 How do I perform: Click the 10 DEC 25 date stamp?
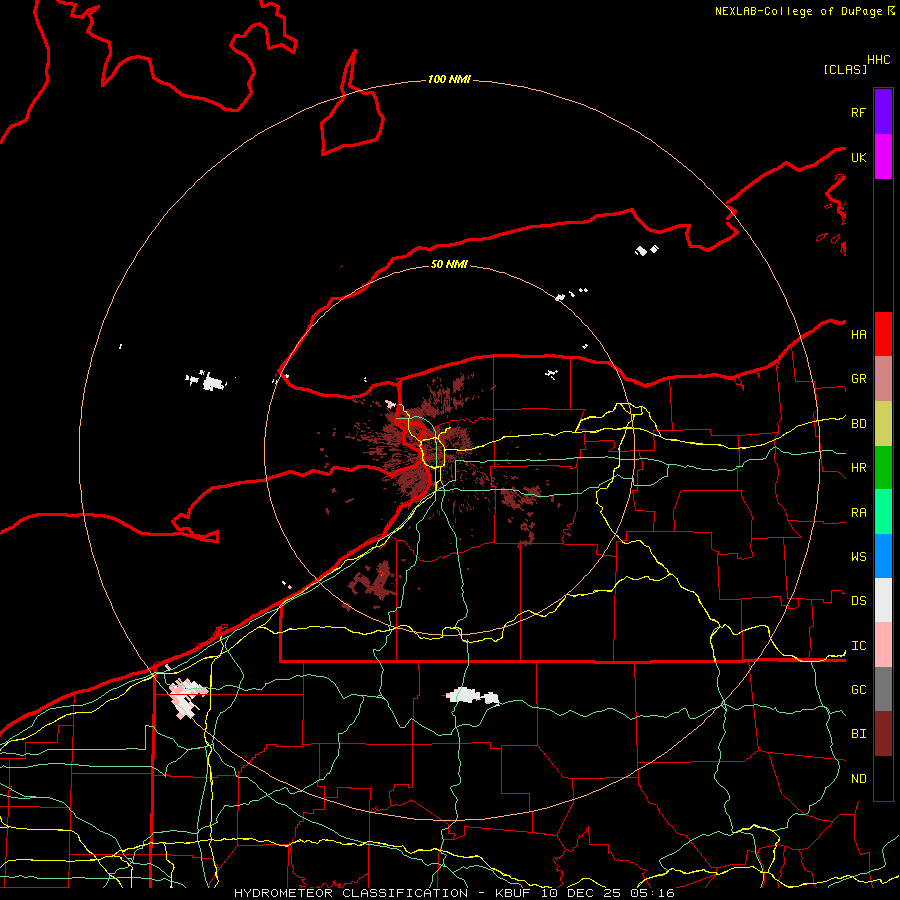[582, 893]
